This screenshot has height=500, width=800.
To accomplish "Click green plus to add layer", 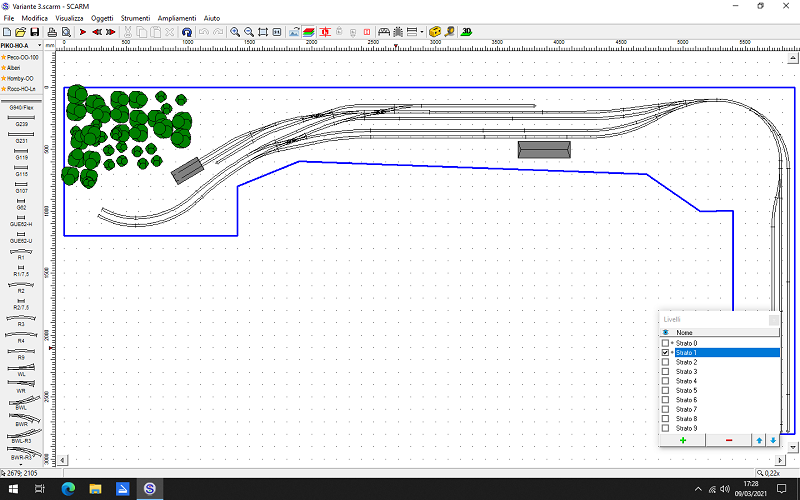I will click(682, 440).
